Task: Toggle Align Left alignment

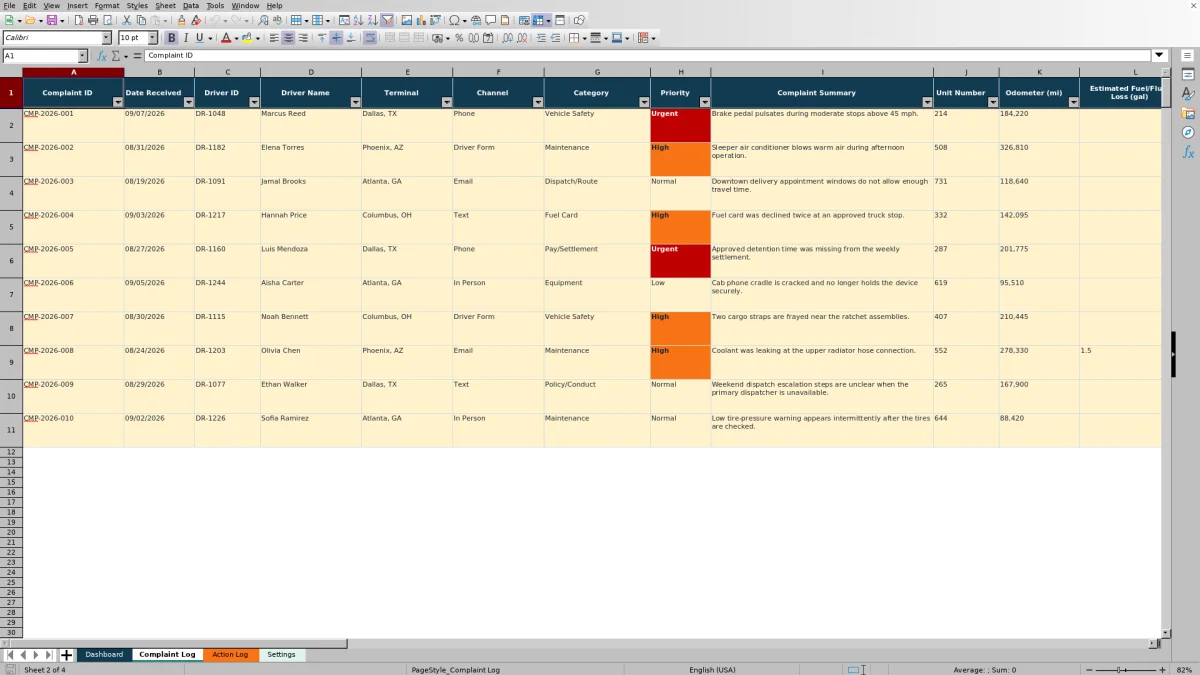Action: click(273, 38)
